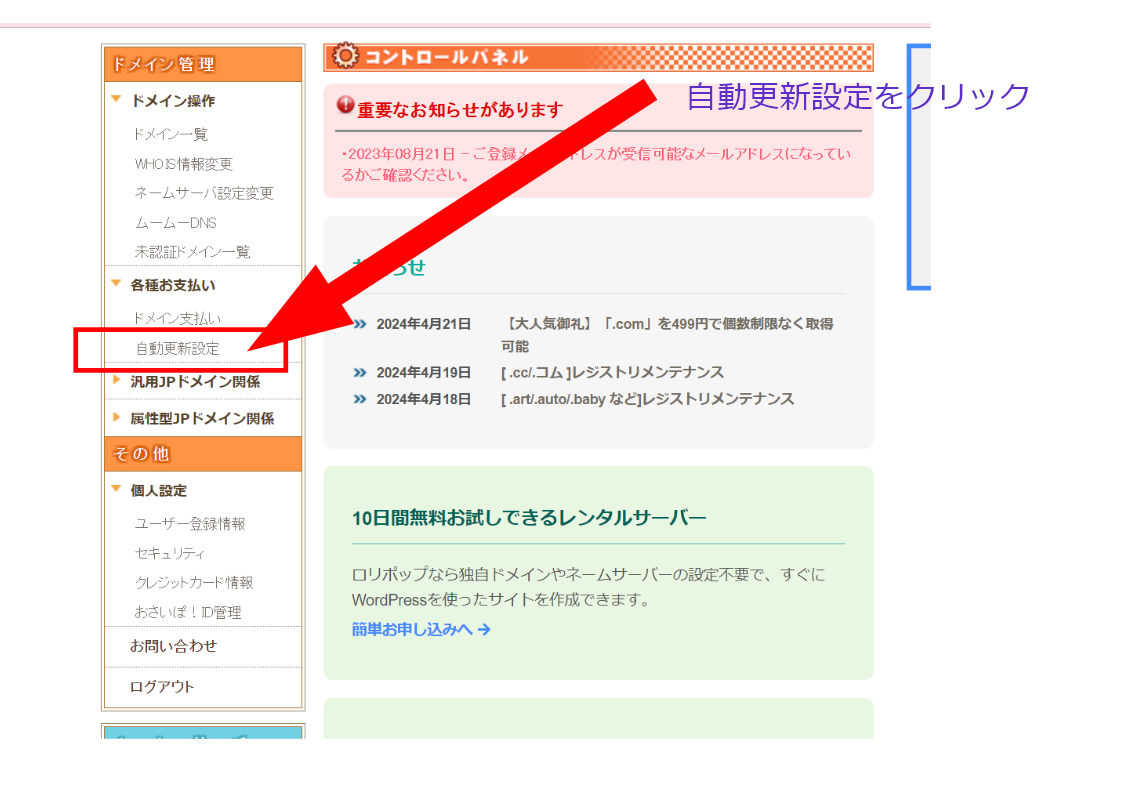This screenshot has width=1148, height=787.
Task: Open WHOIS情報変更 from the sidebar
Action: click(175, 164)
